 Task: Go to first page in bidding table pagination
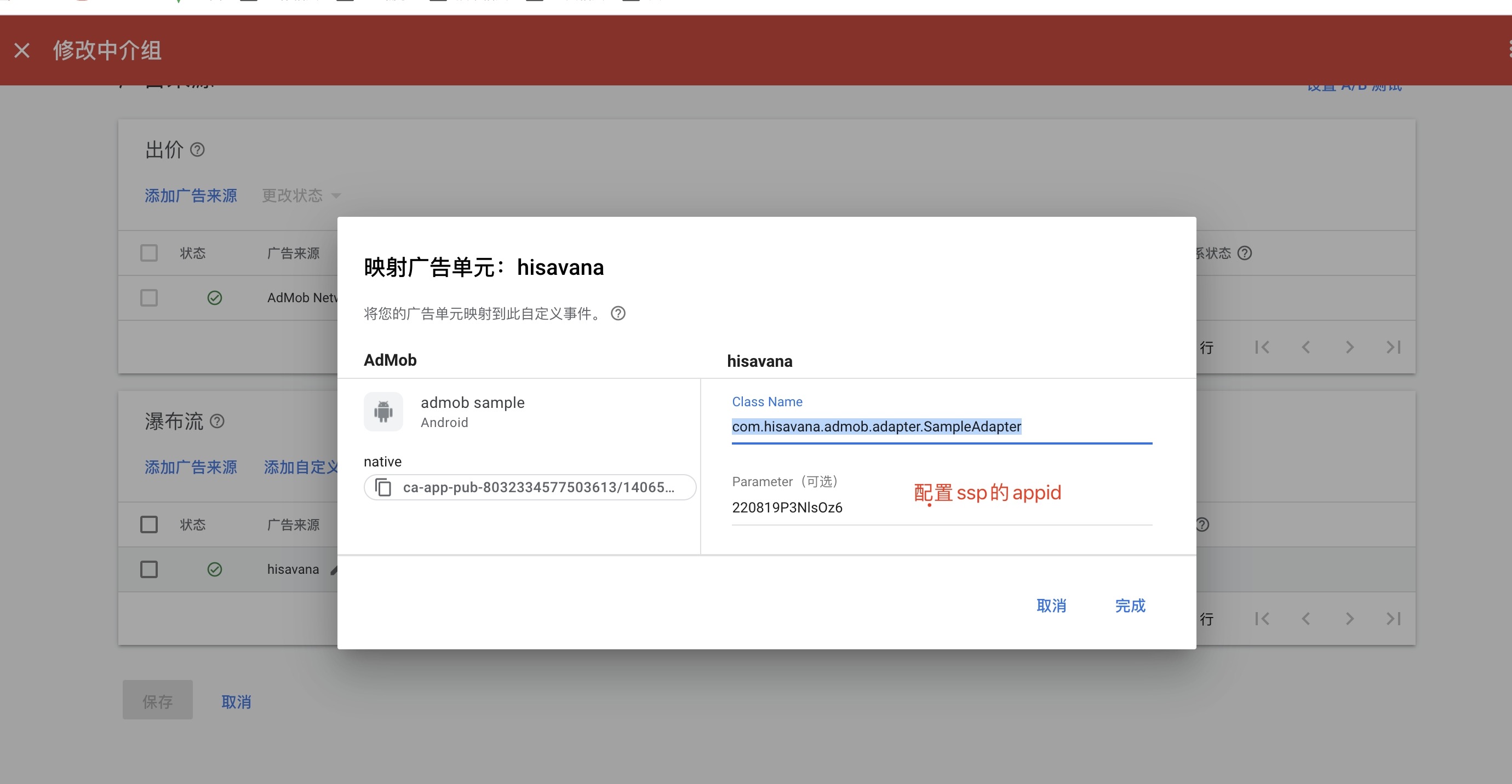(1262, 347)
